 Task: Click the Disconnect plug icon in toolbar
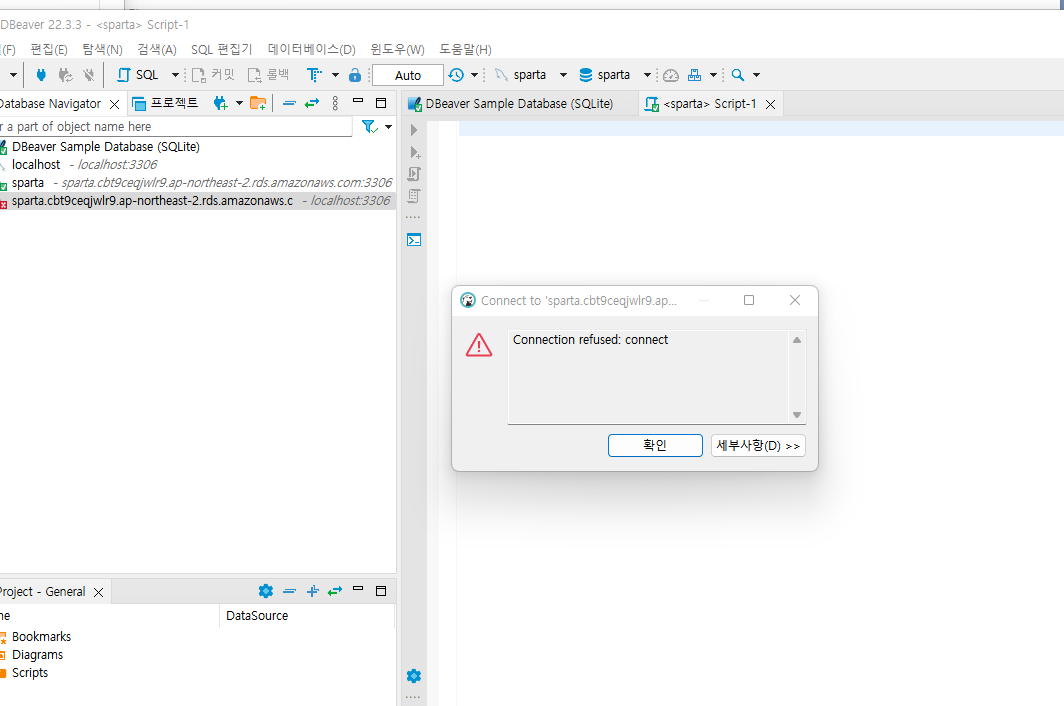coord(88,75)
